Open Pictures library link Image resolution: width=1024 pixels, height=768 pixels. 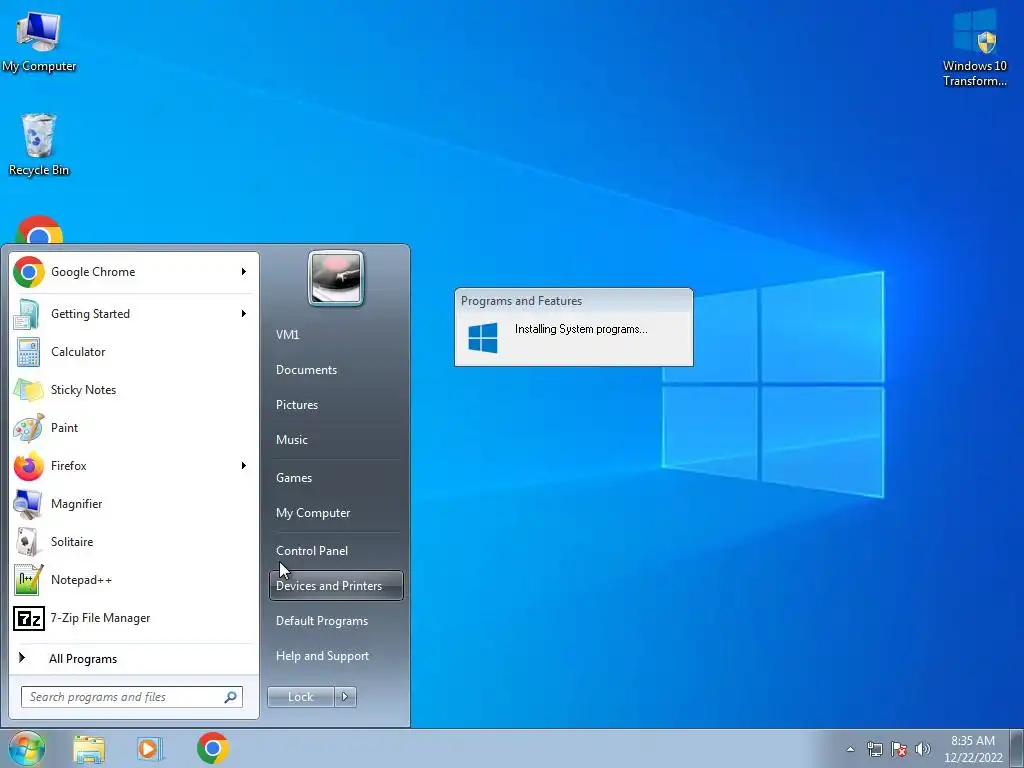click(296, 405)
